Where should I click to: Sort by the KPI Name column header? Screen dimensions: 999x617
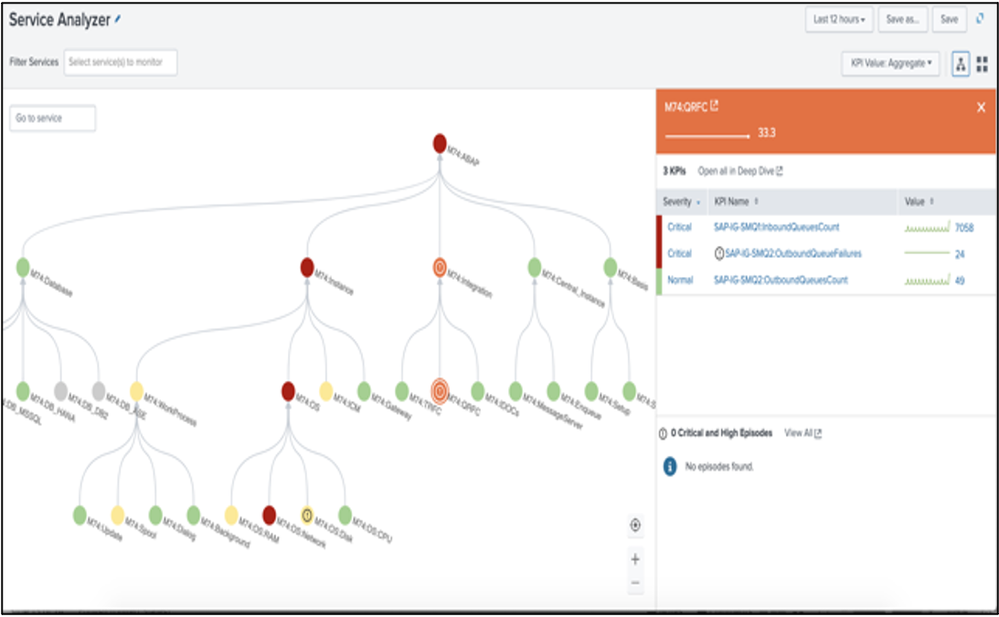click(x=737, y=202)
